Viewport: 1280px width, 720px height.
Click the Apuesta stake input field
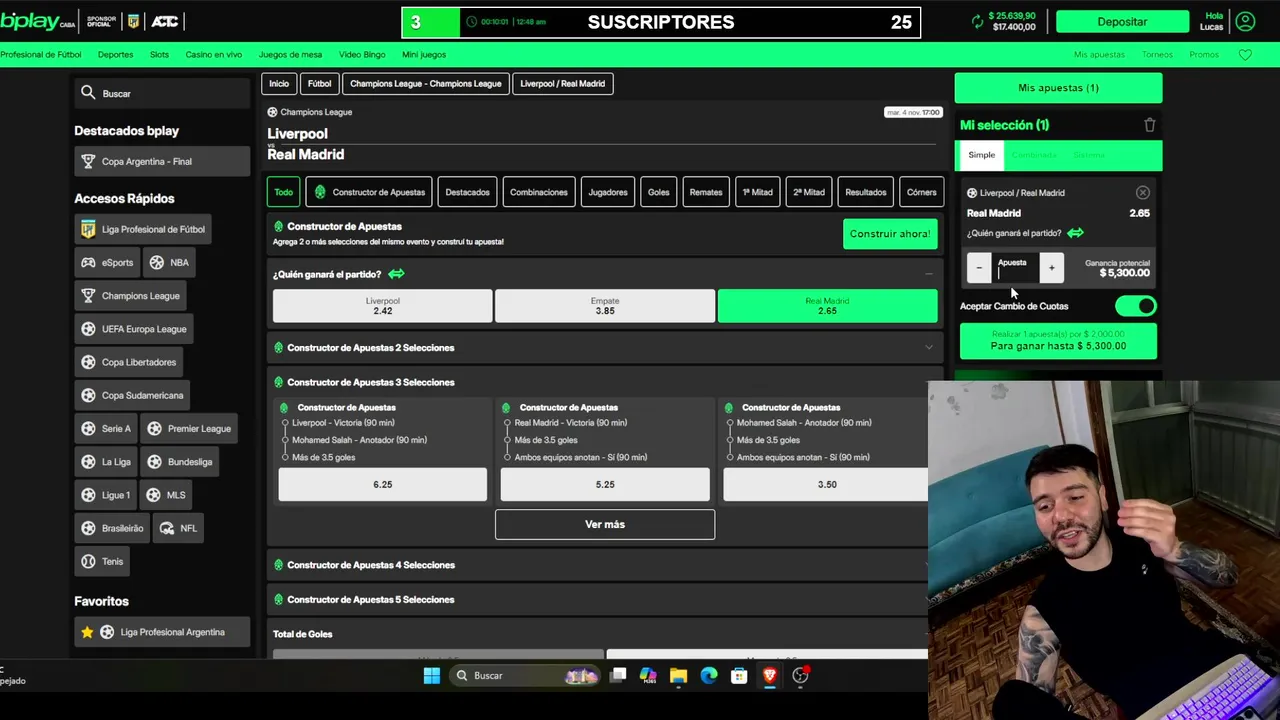[x=1015, y=268]
